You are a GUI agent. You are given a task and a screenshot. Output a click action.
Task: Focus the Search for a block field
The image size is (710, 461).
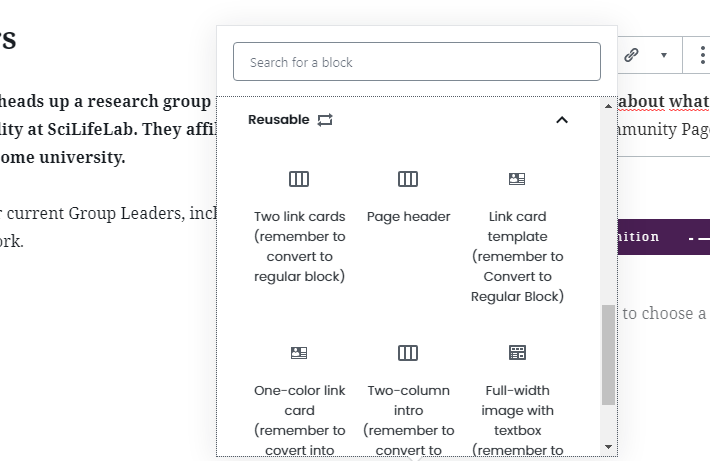(417, 62)
